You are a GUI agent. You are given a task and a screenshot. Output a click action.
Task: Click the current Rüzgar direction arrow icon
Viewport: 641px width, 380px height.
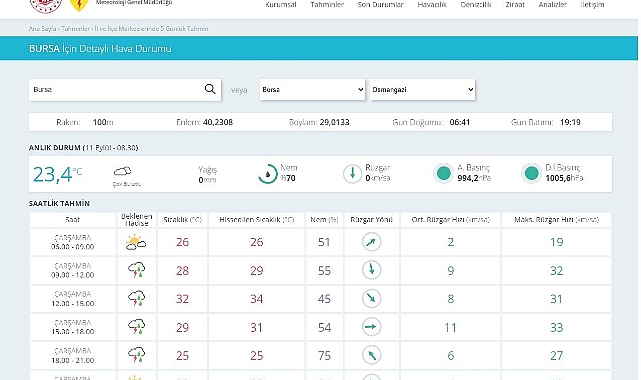pyautogui.click(x=352, y=174)
